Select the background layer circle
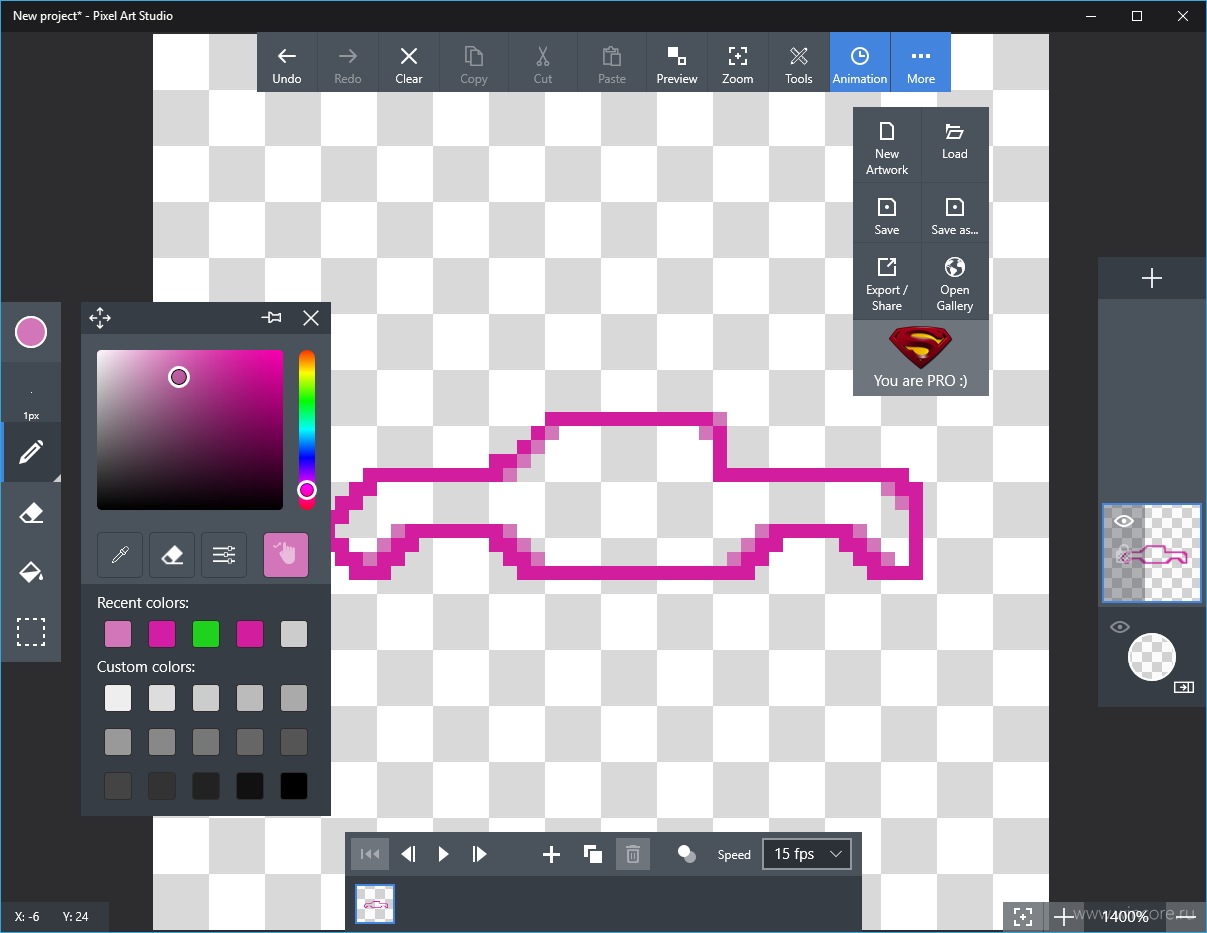The height and width of the screenshot is (933, 1207). (x=1152, y=657)
